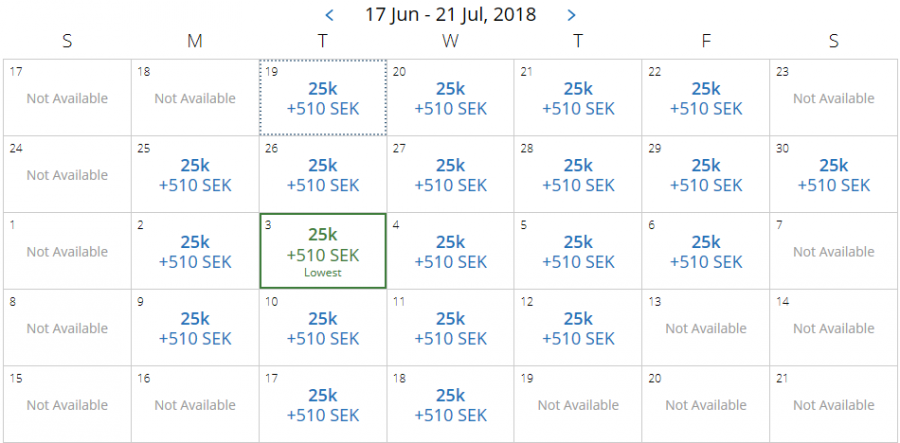Screen dimensions: 900x443
Task: Select June 28 Thursday fare
Action: coord(578,175)
